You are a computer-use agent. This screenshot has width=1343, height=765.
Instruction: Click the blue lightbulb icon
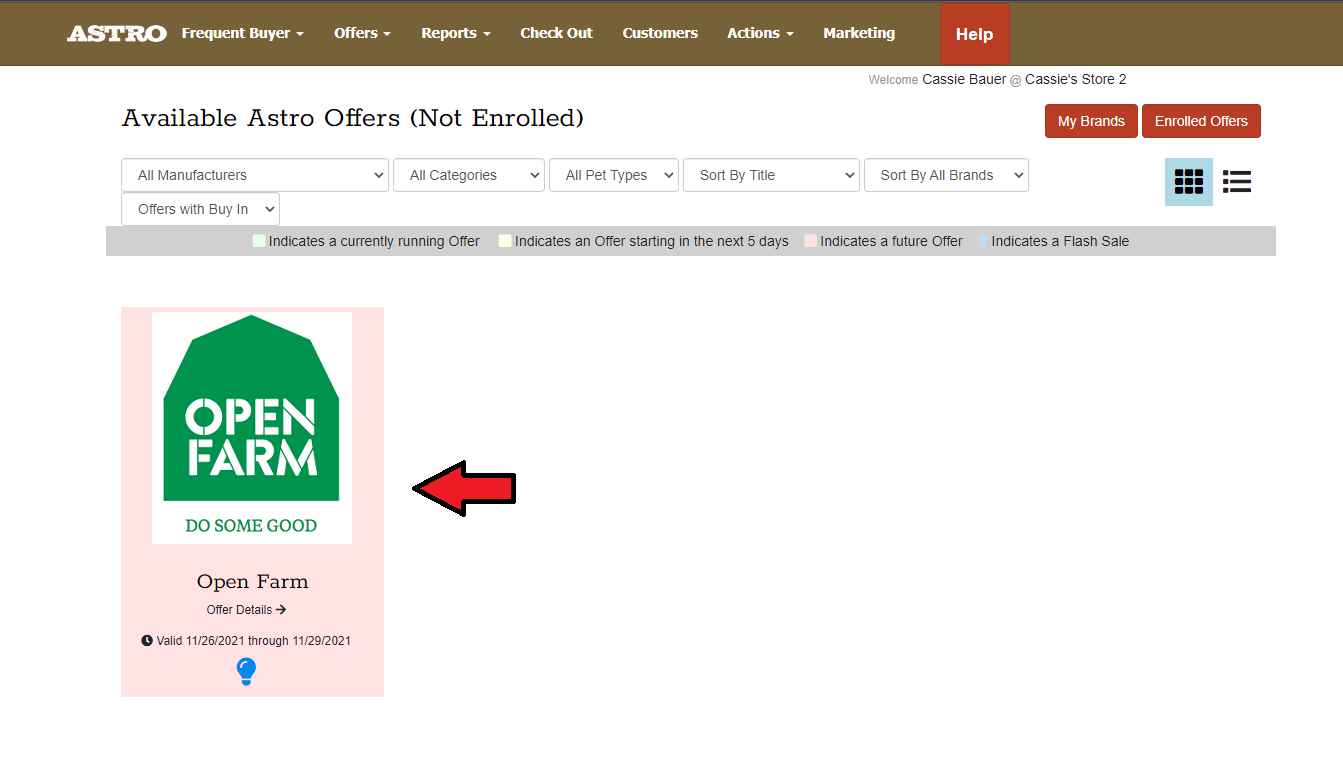pyautogui.click(x=246, y=671)
